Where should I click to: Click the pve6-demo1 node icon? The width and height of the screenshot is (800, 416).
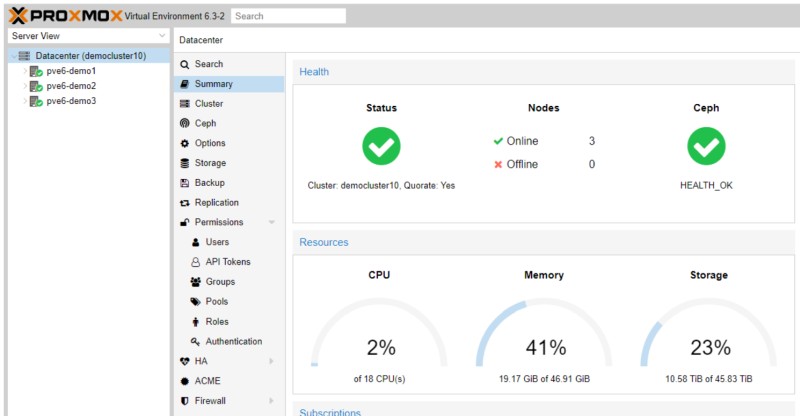pyautogui.click(x=36, y=71)
